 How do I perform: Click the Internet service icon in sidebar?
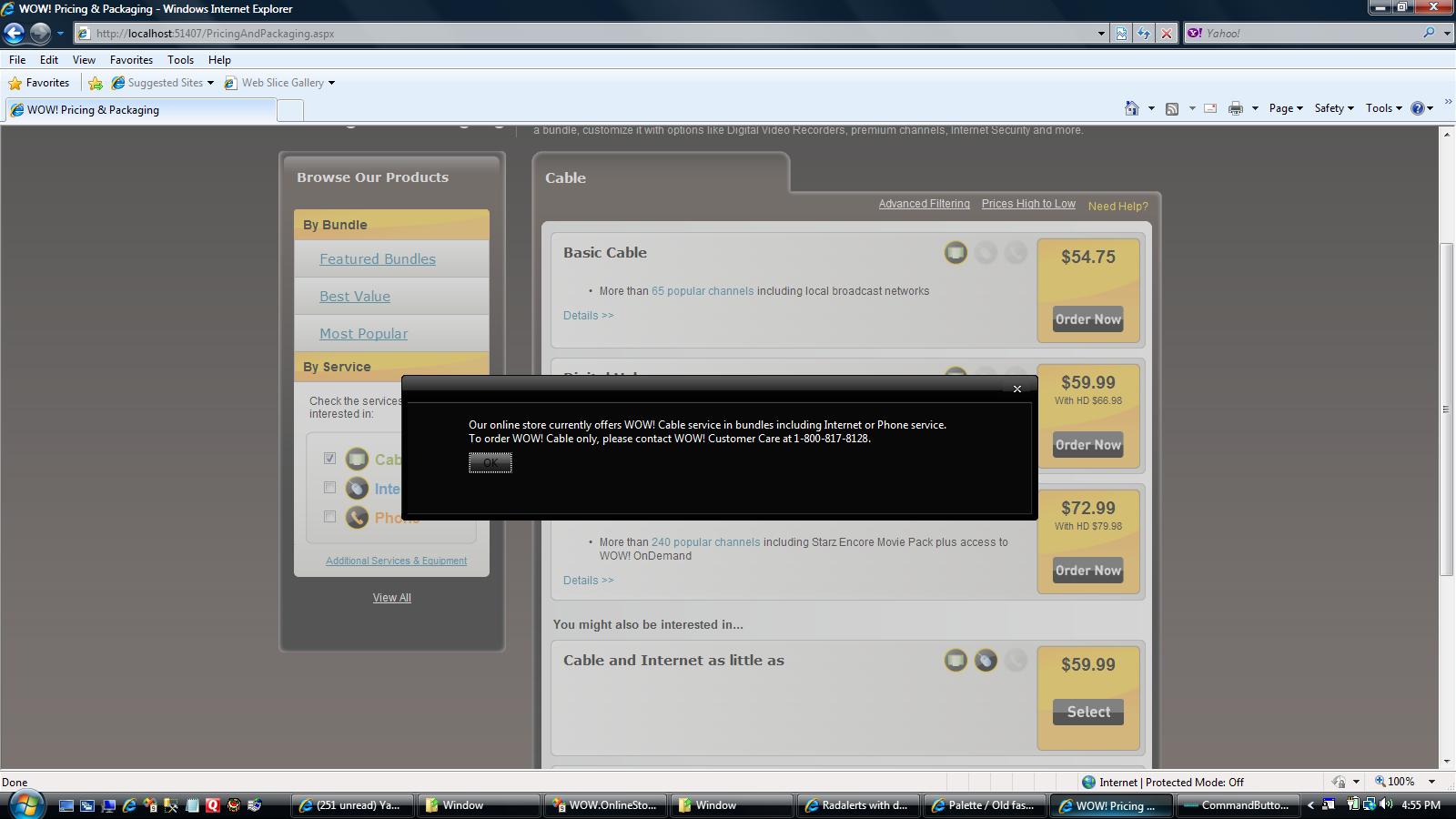coord(357,488)
